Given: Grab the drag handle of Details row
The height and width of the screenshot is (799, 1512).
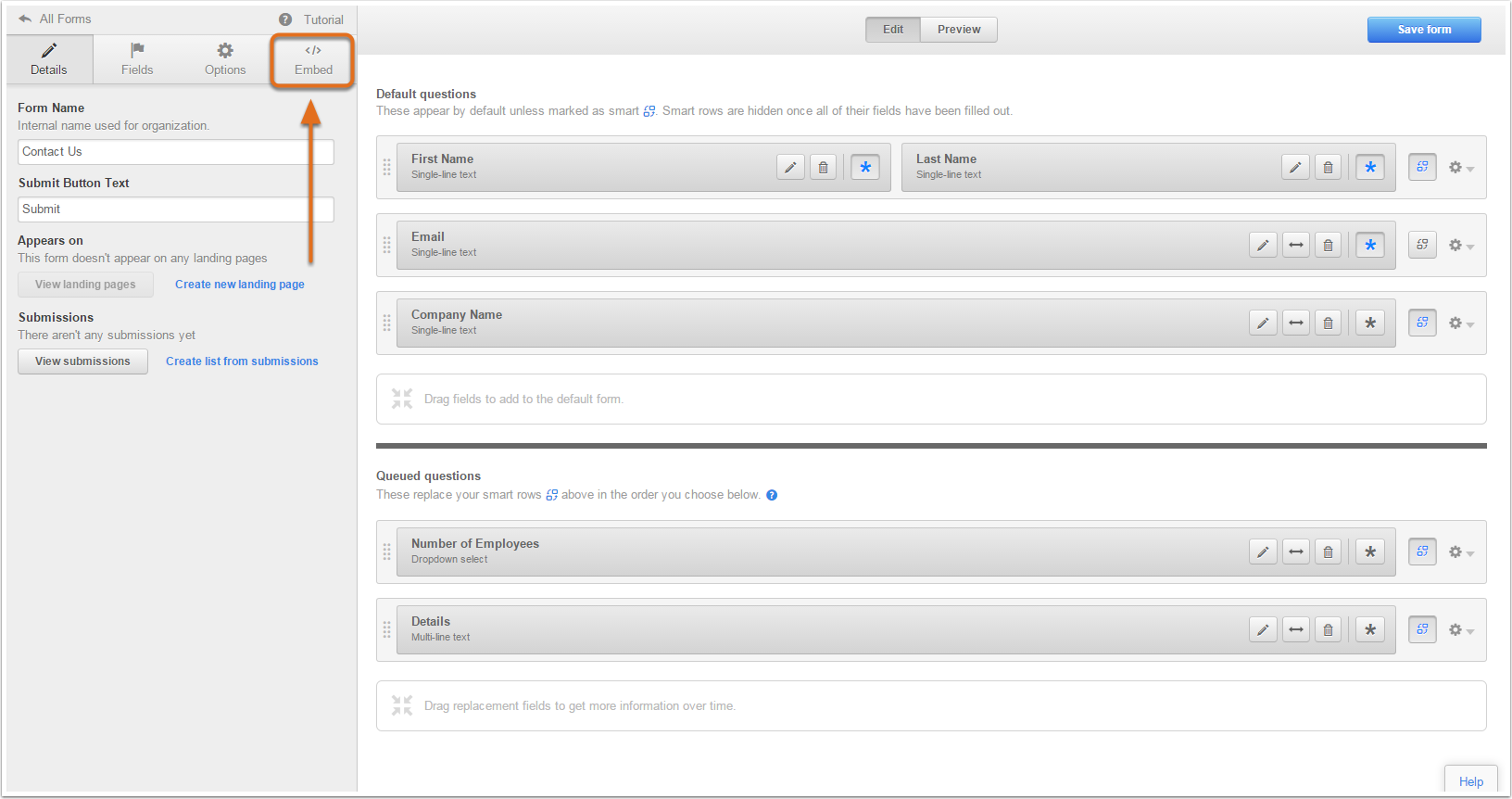Looking at the screenshot, I should [x=387, y=630].
